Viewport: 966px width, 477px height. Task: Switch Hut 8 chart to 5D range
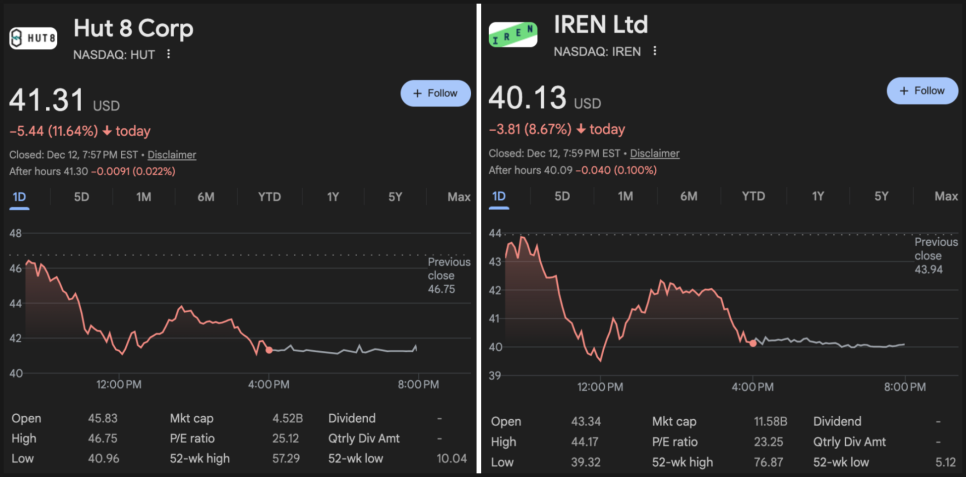(x=82, y=197)
